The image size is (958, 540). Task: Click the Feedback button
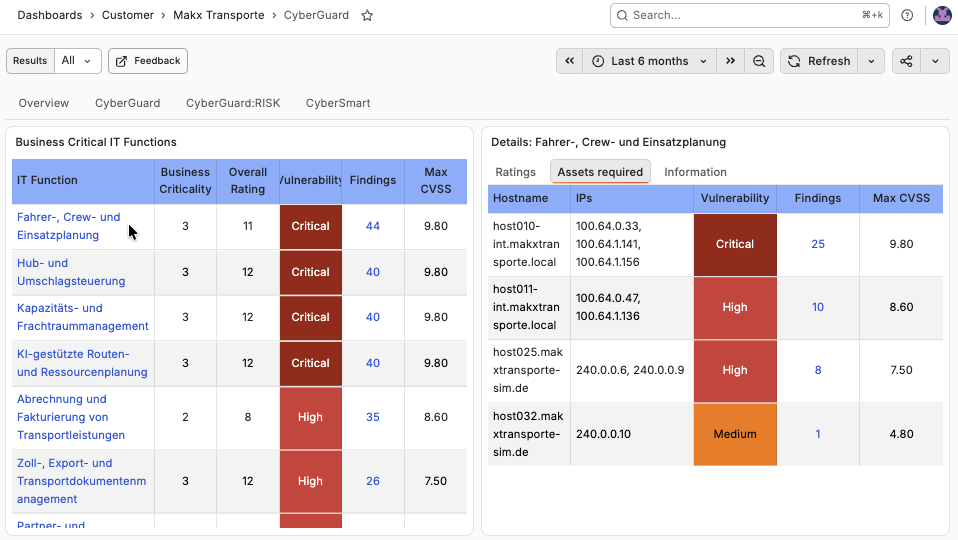pos(148,61)
